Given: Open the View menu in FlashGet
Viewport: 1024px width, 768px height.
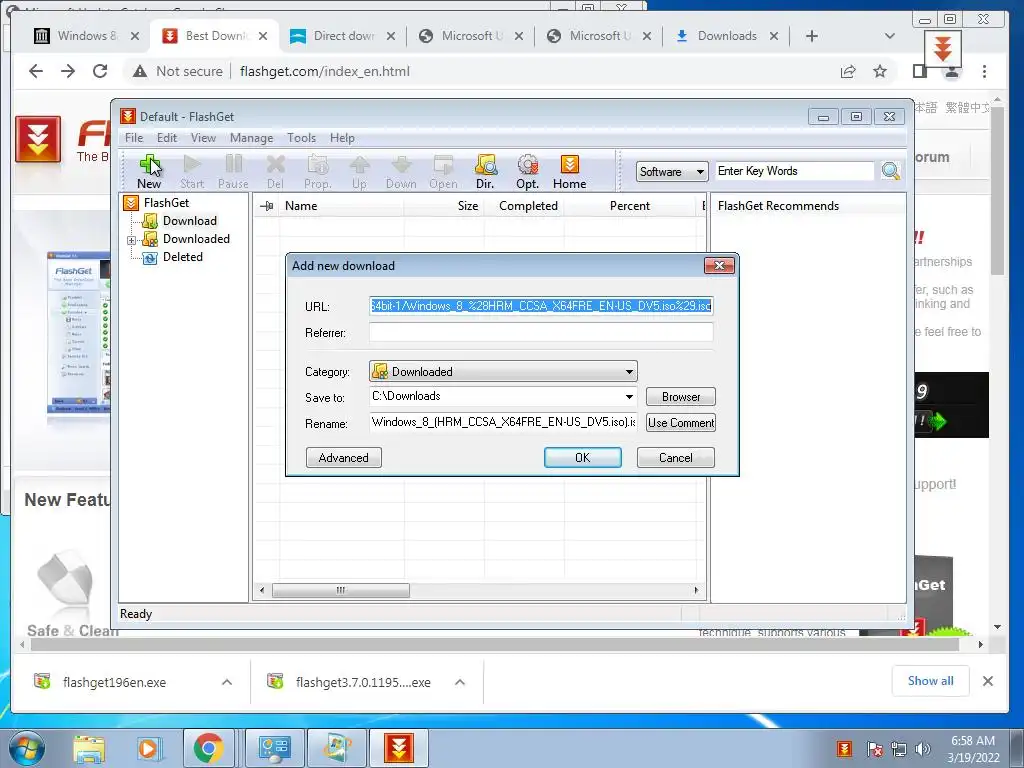Looking at the screenshot, I should pyautogui.click(x=203, y=138).
